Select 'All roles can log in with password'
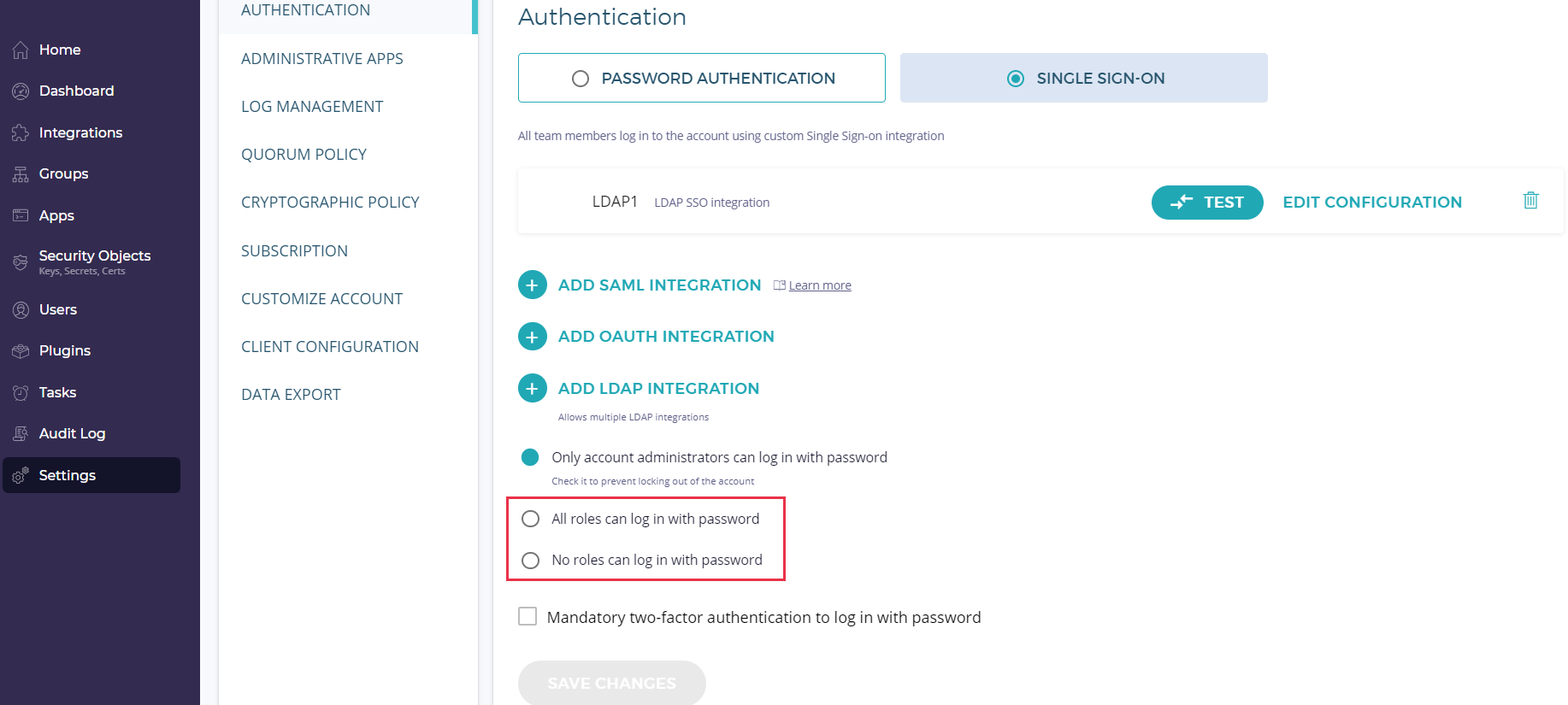Screen dimensions: 1568x705 coord(531,519)
